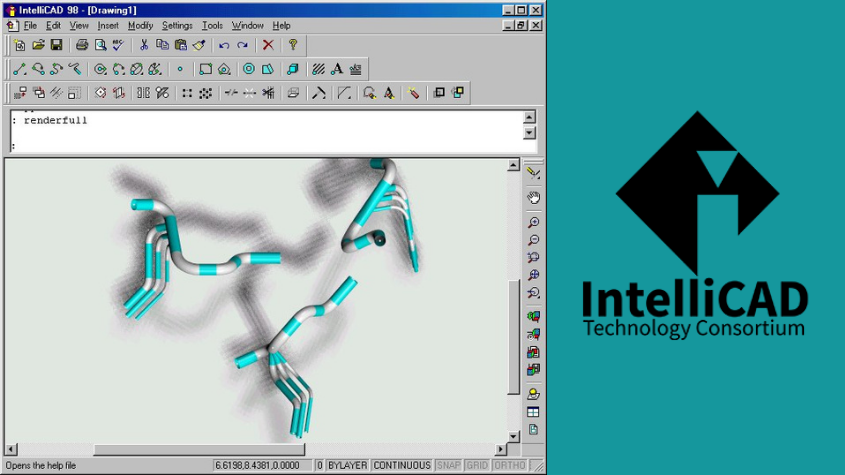Select the paintbrush Match Properties icon
Image resolution: width=845 pixels, height=475 pixels.
click(x=199, y=45)
